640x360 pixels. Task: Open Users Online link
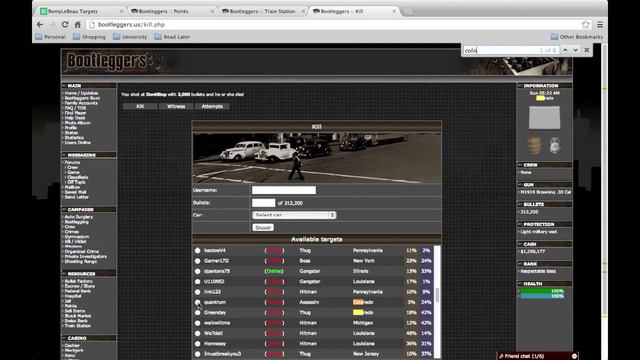pos(78,142)
